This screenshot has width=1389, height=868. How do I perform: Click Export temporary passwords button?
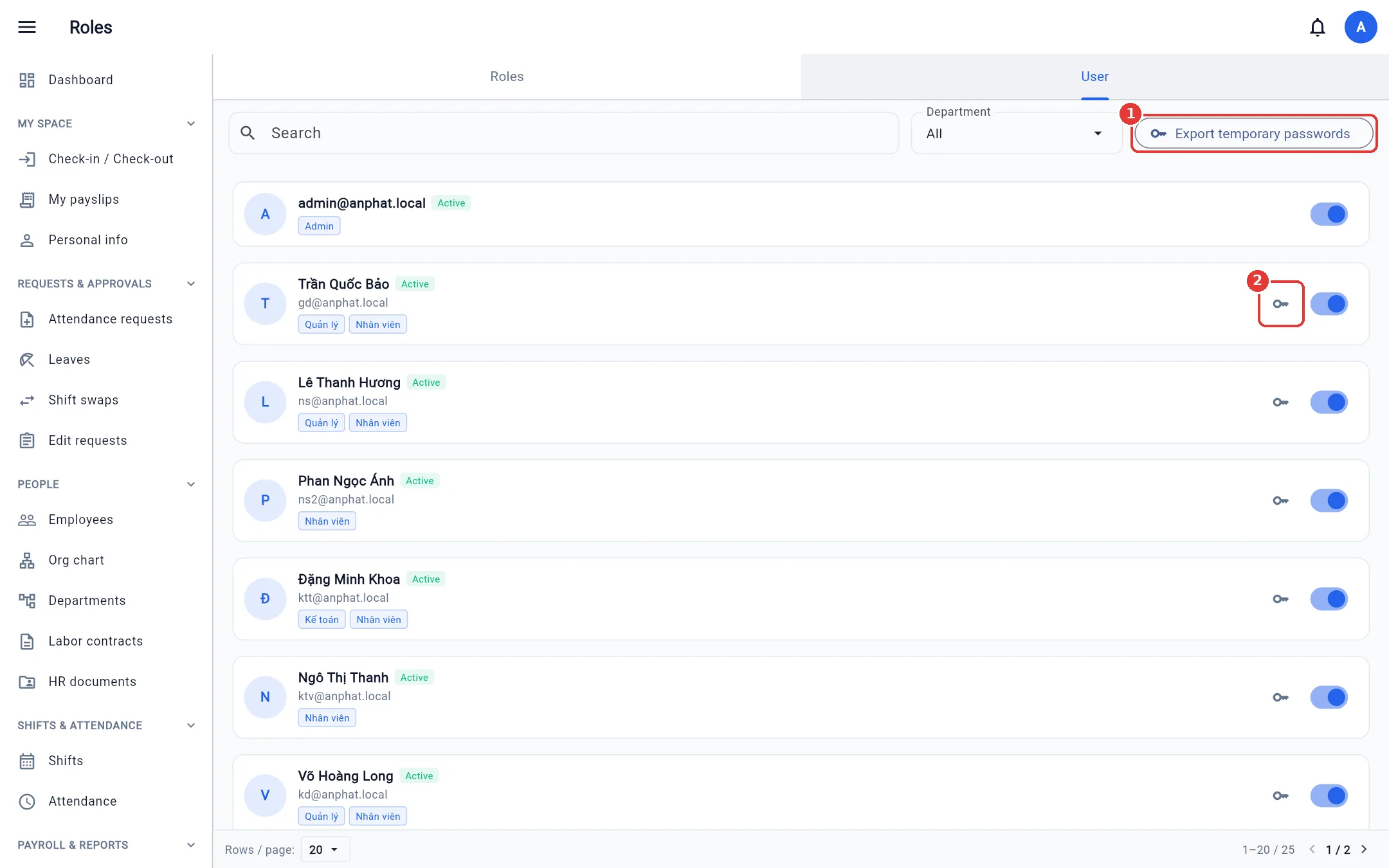tap(1253, 133)
